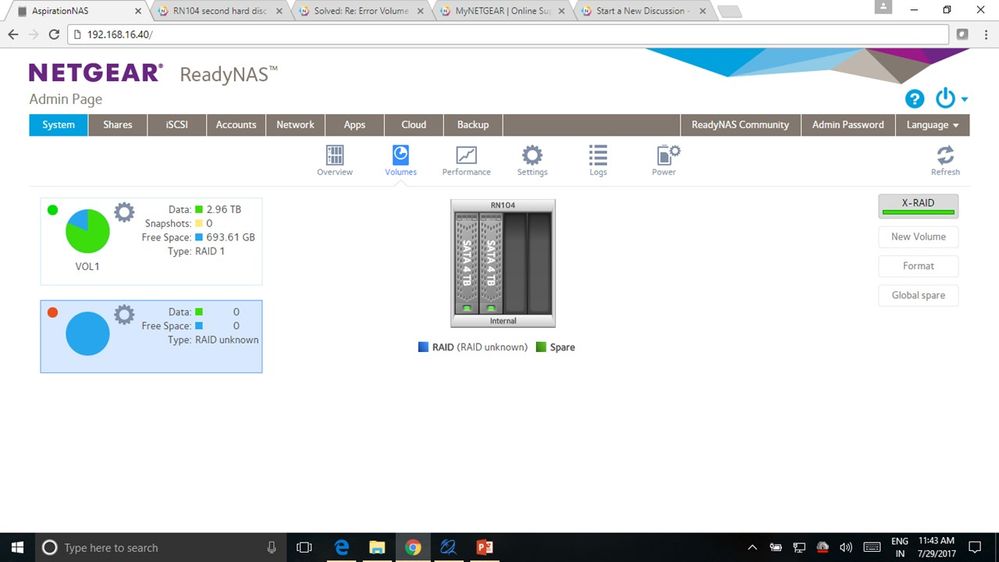Select the RAID unknown volume pie chart

point(87,333)
